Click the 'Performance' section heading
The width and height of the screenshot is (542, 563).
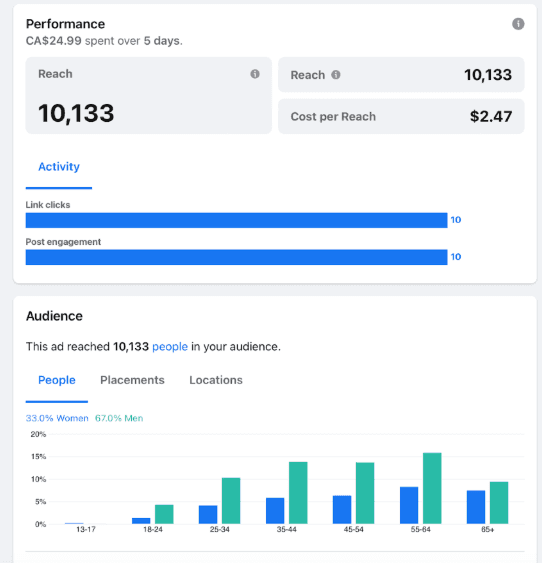coord(65,24)
